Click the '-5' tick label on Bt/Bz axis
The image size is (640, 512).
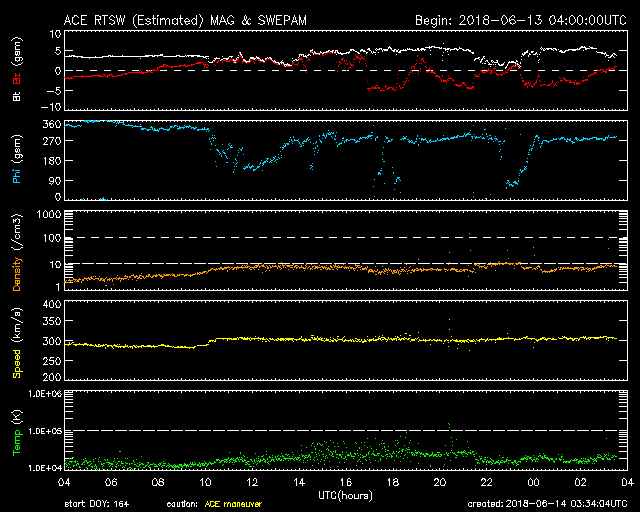54,91
